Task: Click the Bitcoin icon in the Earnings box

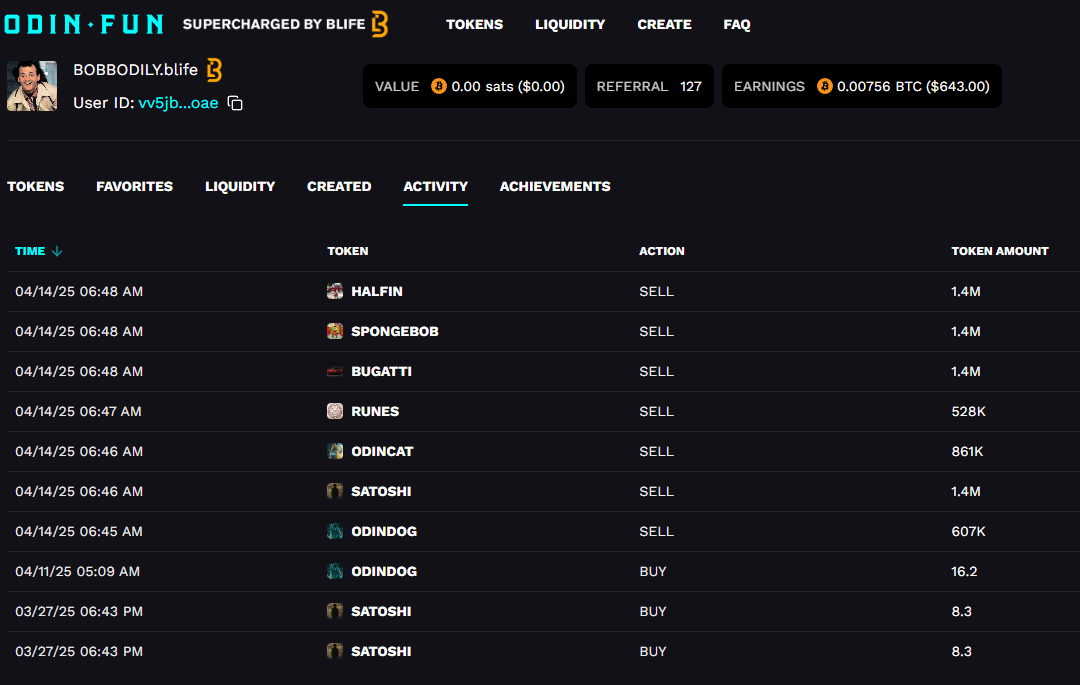Action: pos(824,87)
